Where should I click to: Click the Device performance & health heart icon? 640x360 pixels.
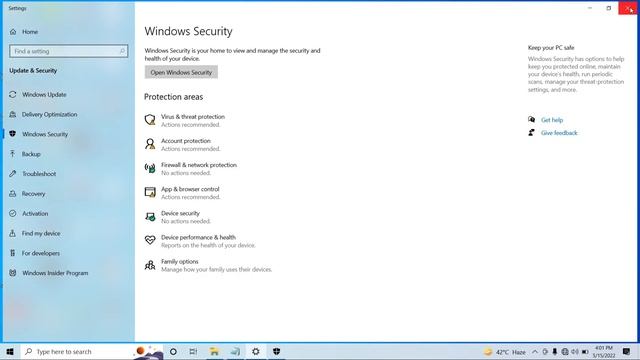(150, 240)
